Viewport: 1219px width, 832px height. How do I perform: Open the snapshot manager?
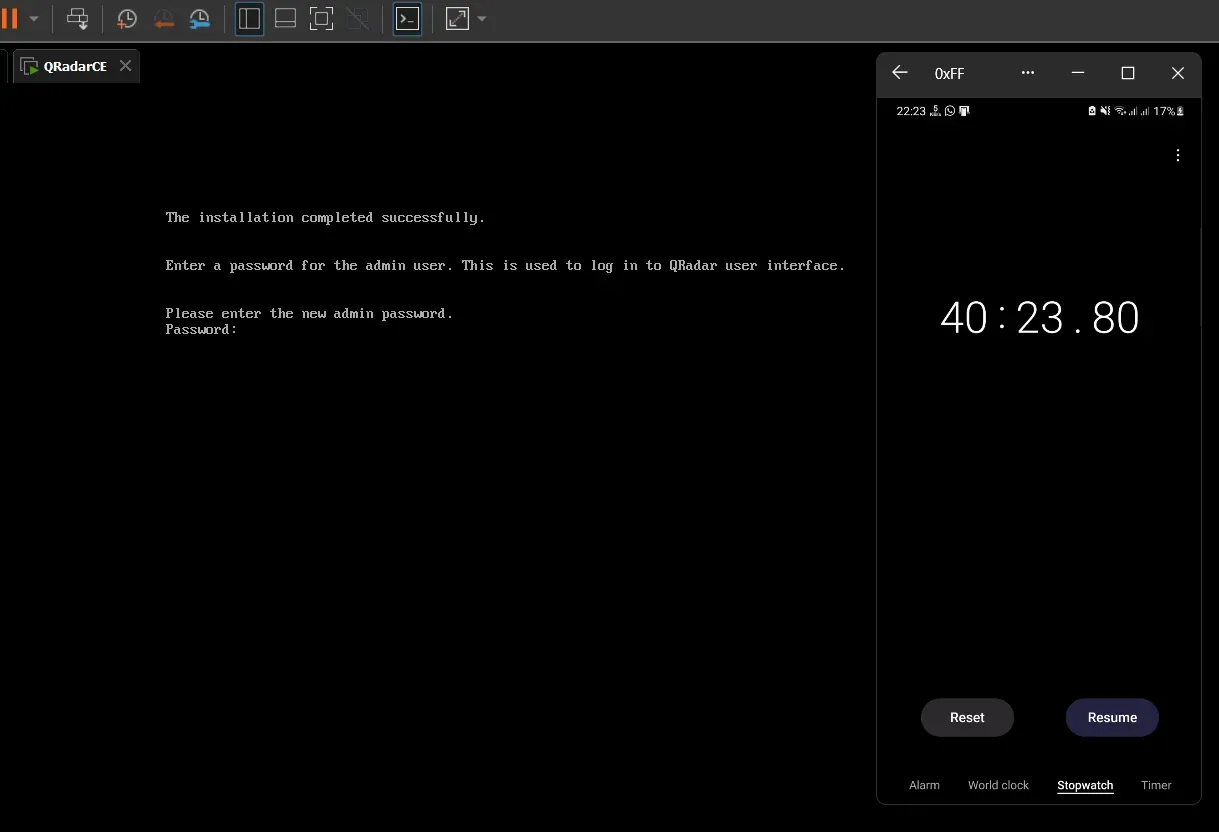(x=199, y=18)
